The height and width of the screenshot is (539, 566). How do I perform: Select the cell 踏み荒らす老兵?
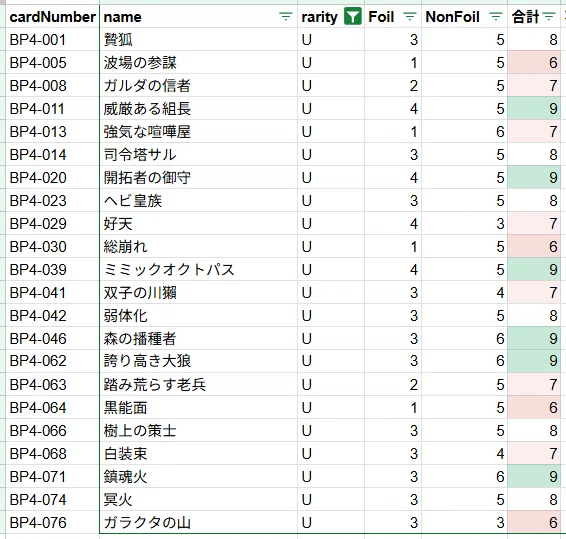(198, 384)
